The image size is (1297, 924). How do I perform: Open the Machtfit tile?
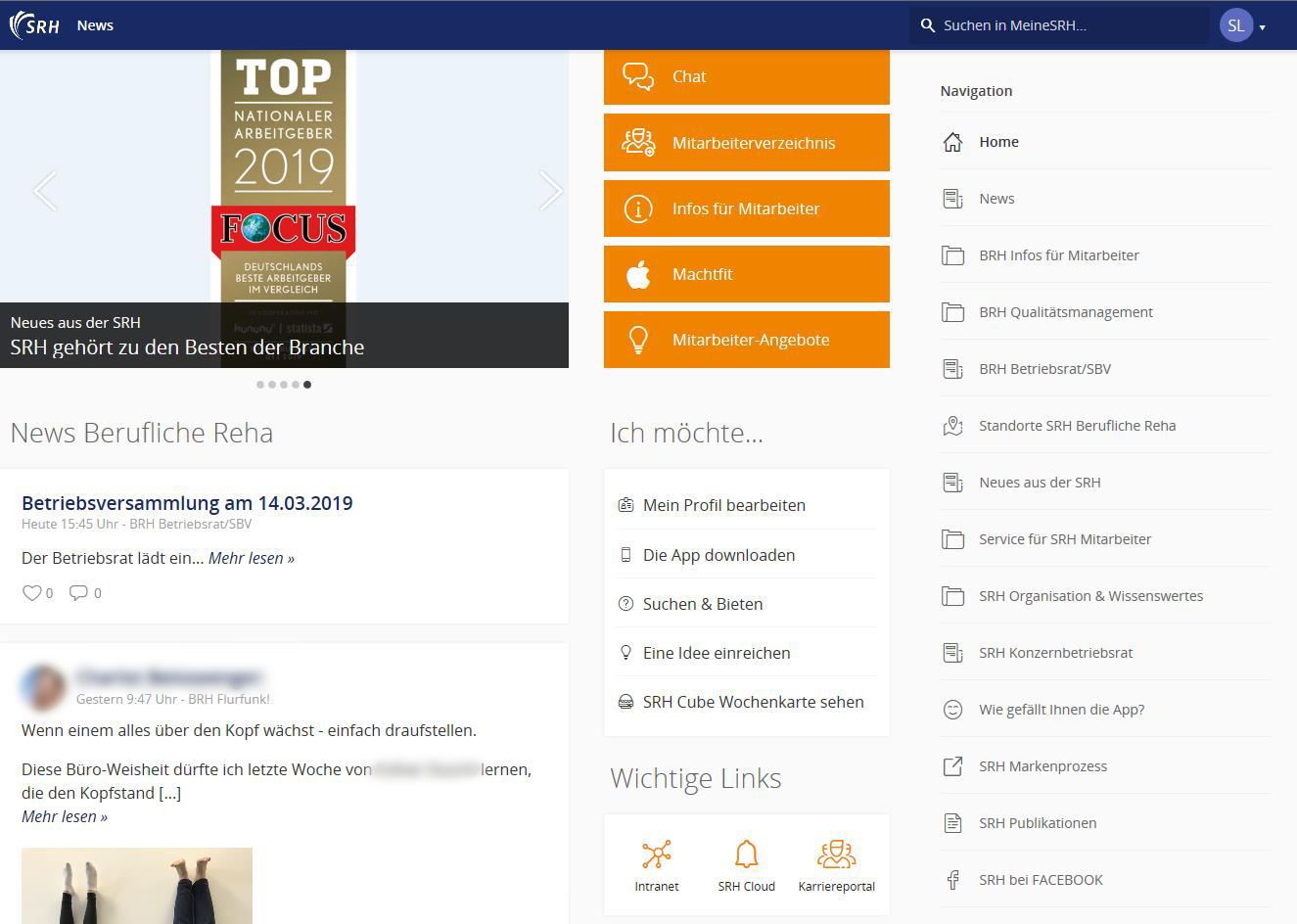click(x=747, y=274)
